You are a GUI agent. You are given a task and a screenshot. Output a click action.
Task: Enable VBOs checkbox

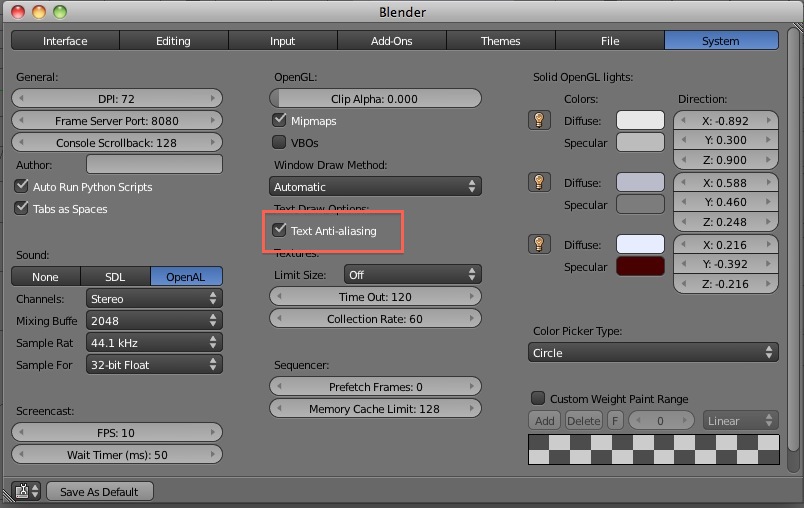279,143
